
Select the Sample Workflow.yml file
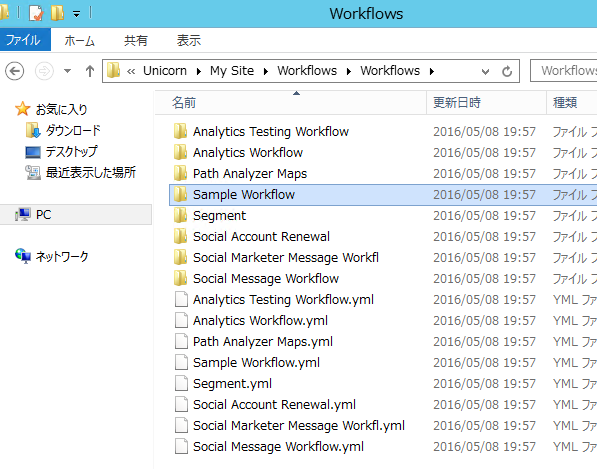coord(256,362)
